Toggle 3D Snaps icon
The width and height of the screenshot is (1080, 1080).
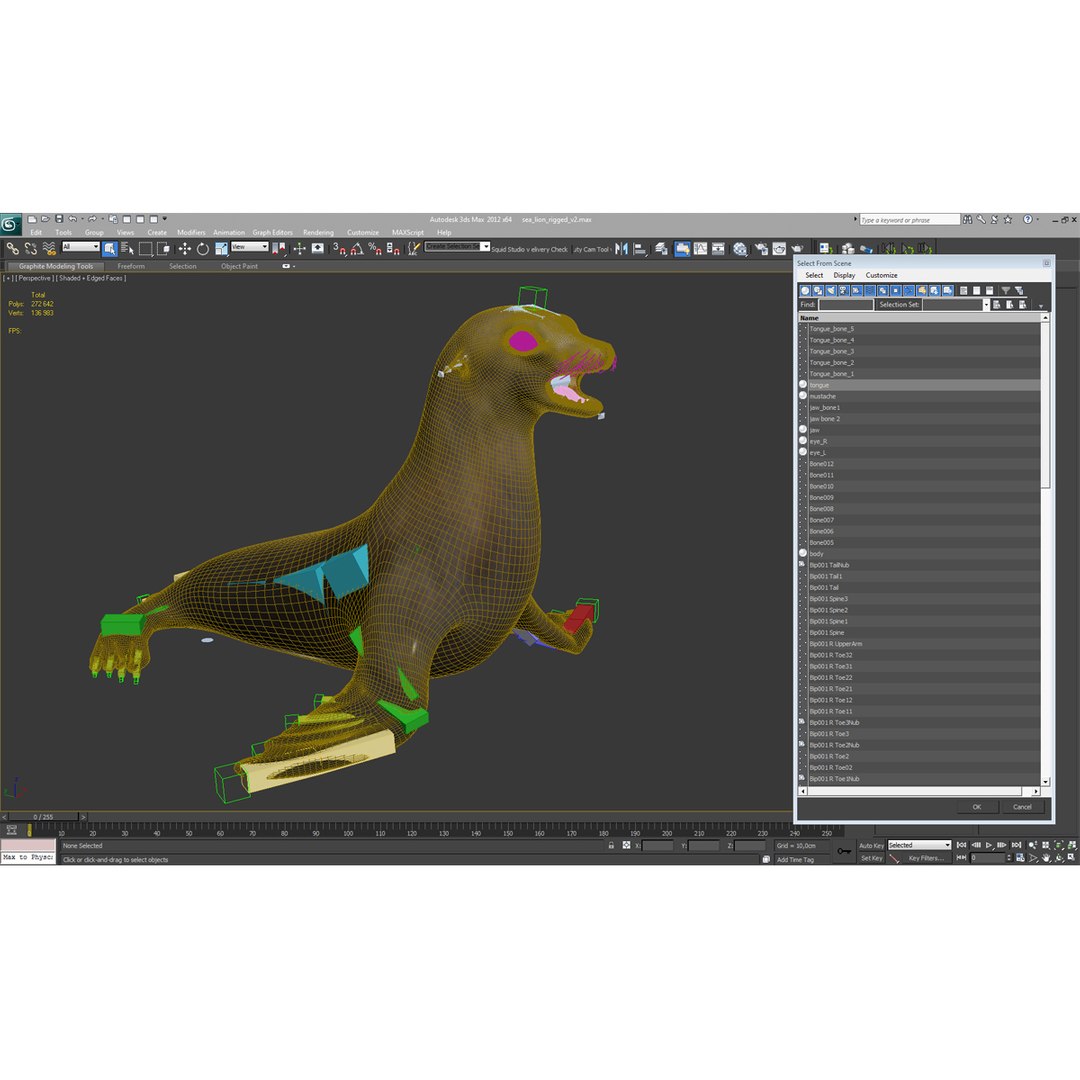coord(340,249)
